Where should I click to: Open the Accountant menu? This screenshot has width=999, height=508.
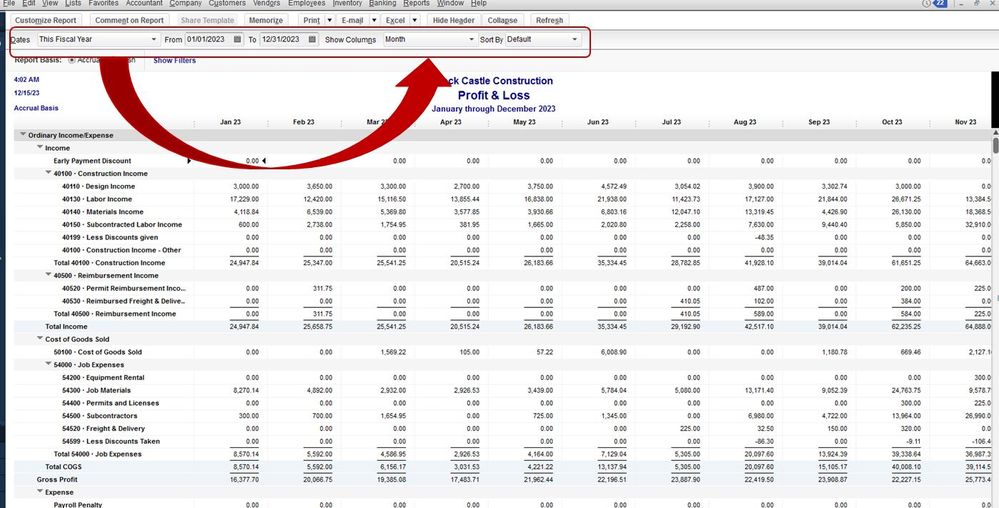coord(144,3)
